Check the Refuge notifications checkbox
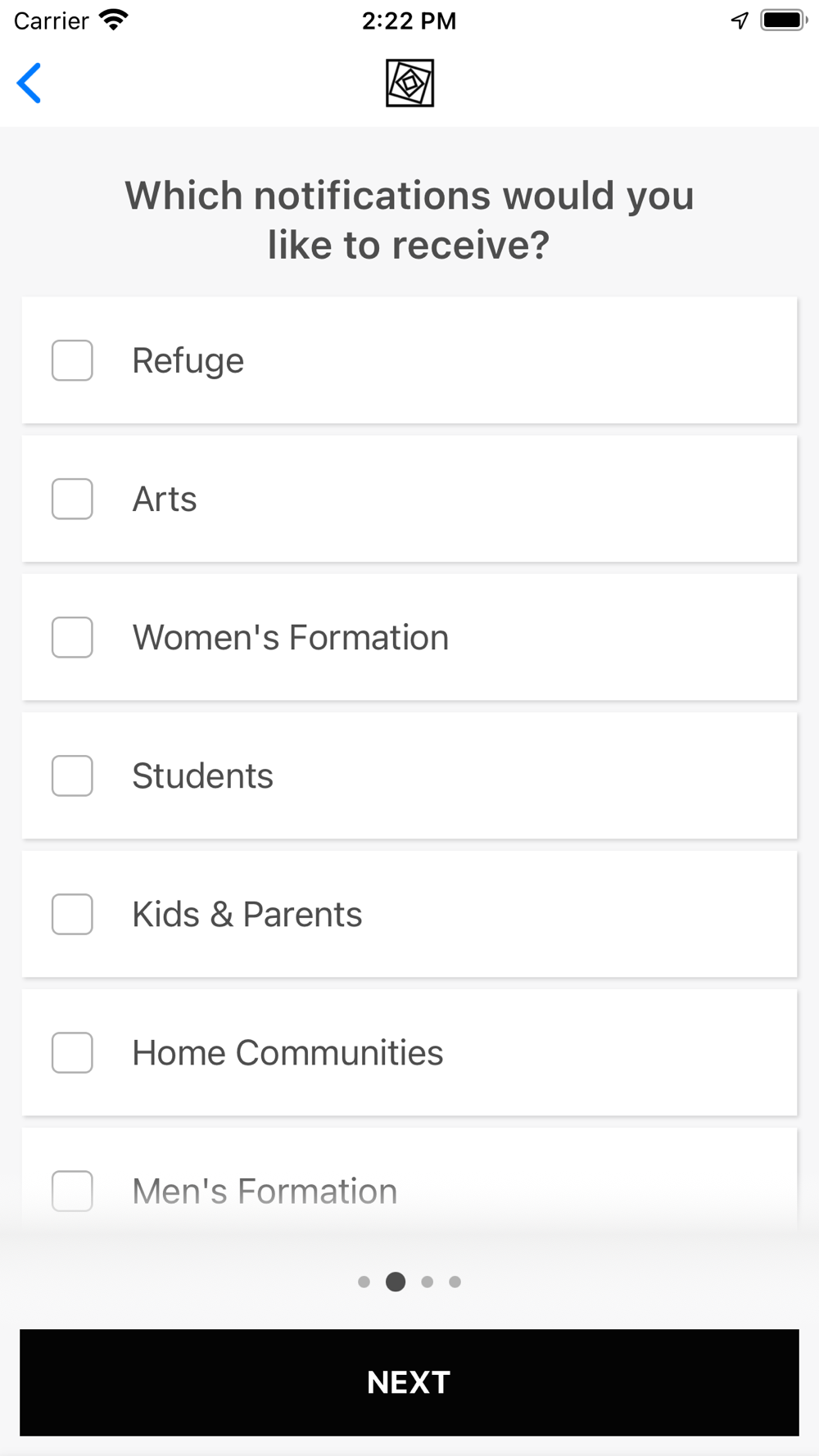 pos(72,360)
